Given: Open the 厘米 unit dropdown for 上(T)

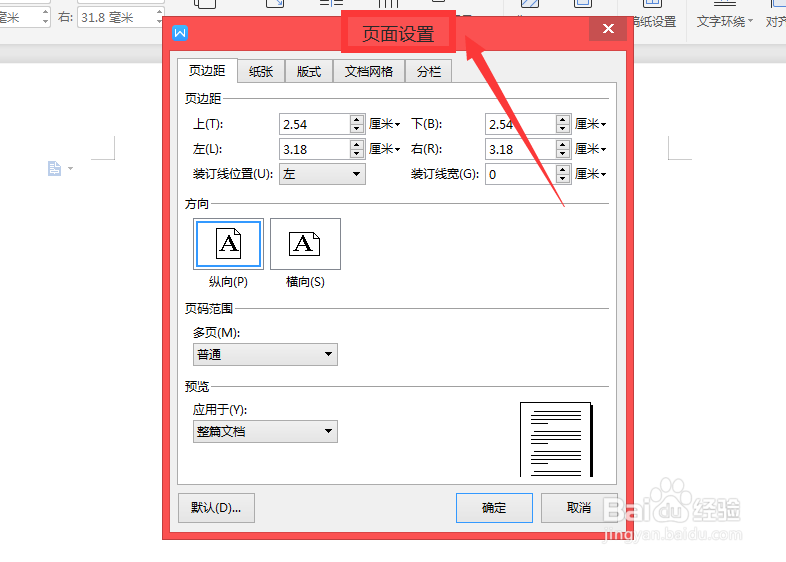Looking at the screenshot, I should click(384, 124).
